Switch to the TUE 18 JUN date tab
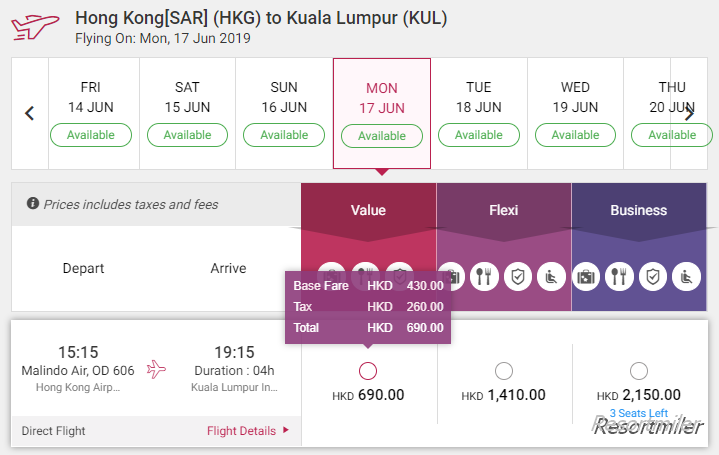Image resolution: width=719 pixels, height=455 pixels. 479,113
